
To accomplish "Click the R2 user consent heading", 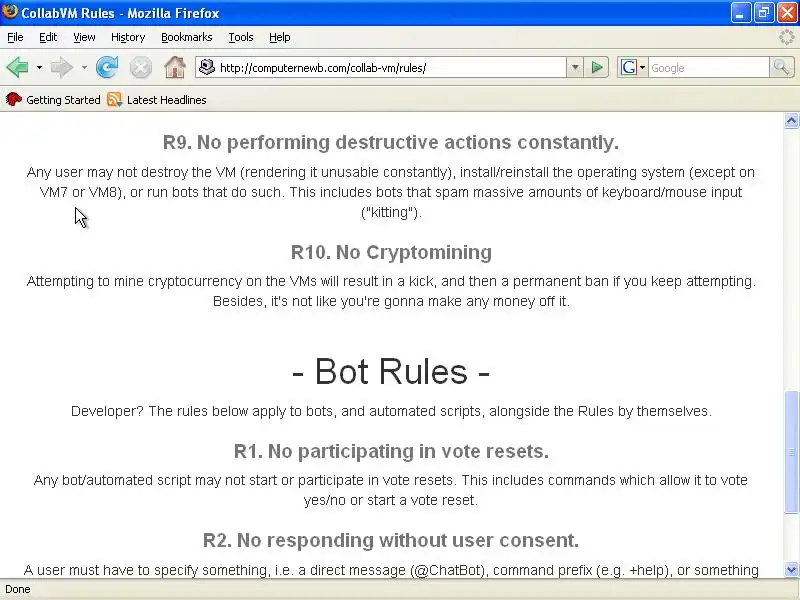I will point(391,540).
